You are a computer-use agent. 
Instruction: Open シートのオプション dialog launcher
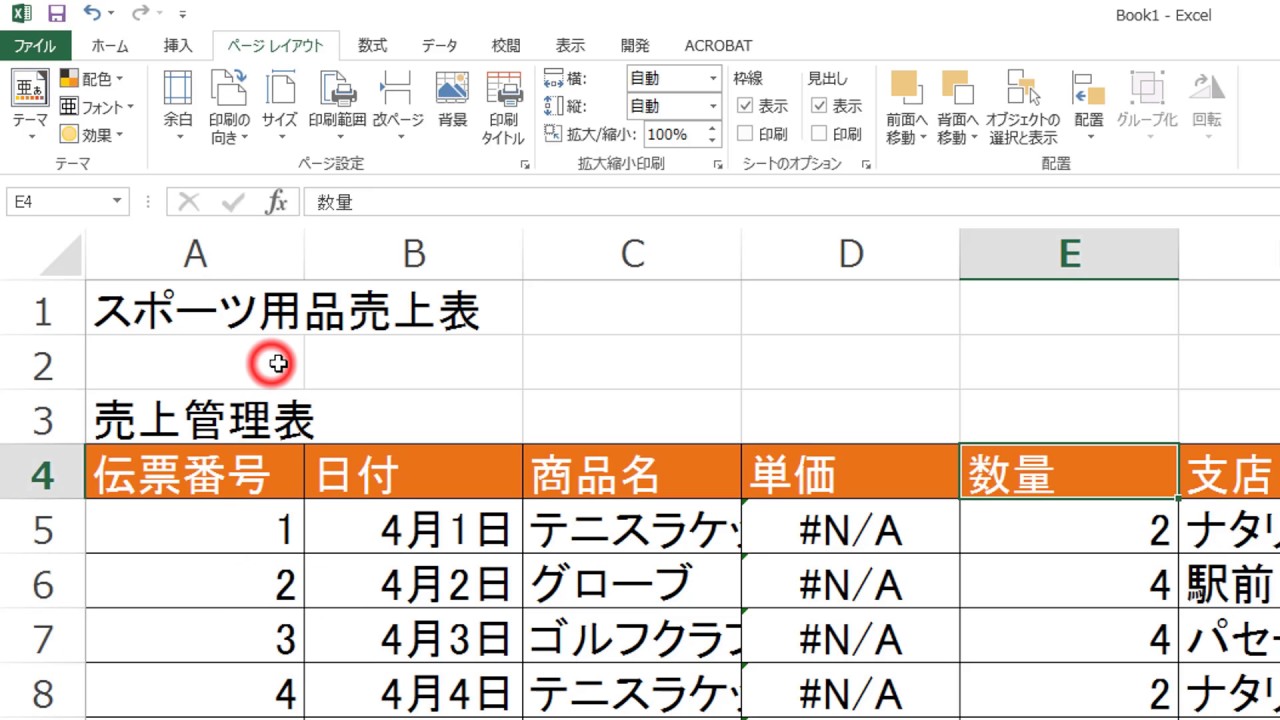[866, 165]
